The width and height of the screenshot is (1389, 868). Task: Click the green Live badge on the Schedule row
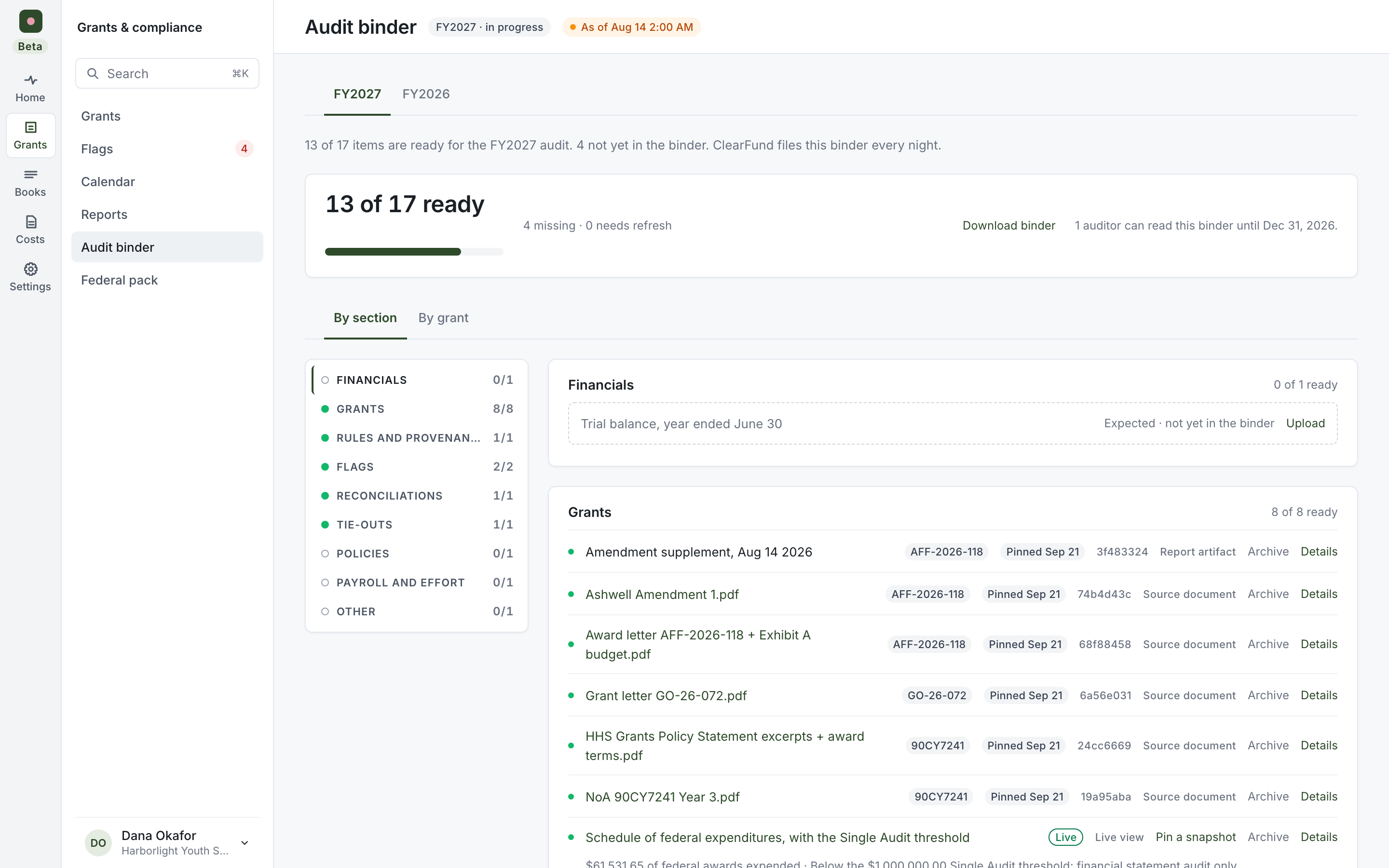click(x=1065, y=837)
